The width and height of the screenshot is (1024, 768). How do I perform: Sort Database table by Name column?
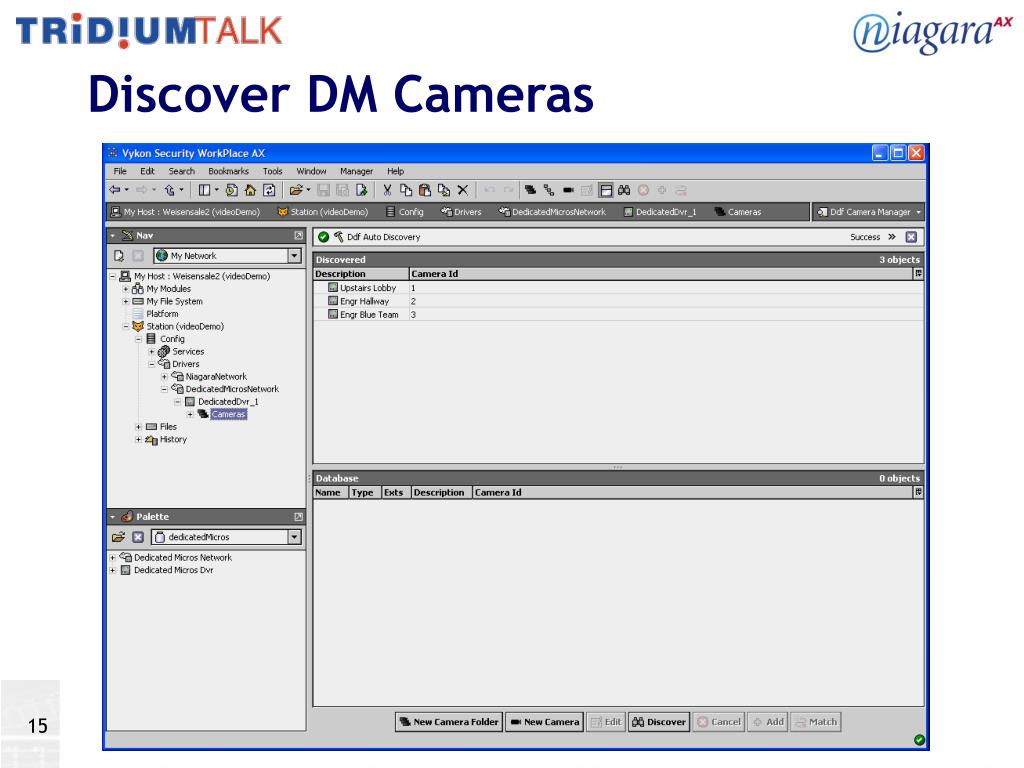328,492
